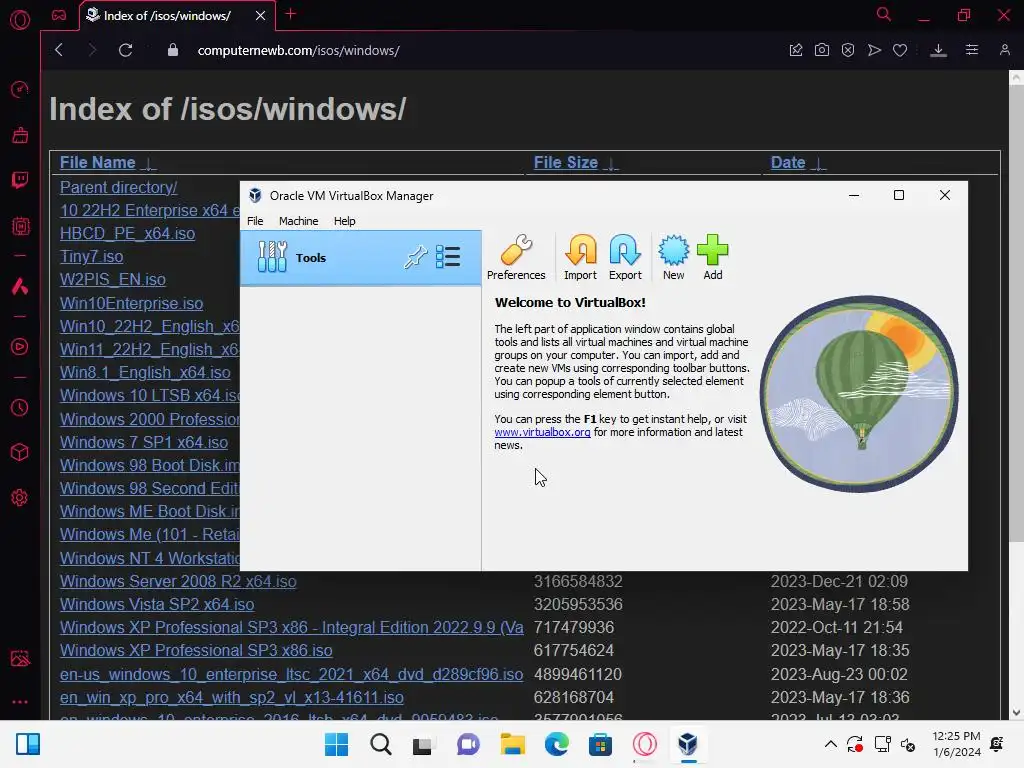
Task: Create a New virtual machine
Action: [673, 257]
